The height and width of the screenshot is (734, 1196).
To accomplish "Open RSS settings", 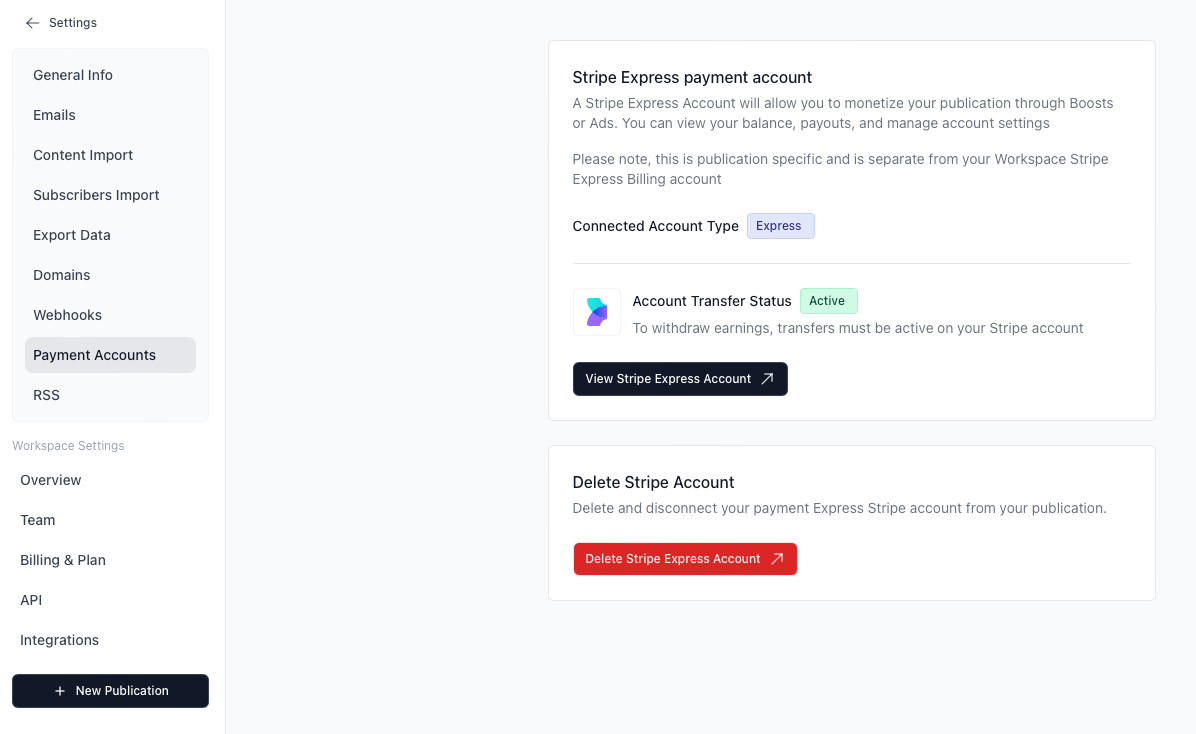I will pyautogui.click(x=47, y=395).
